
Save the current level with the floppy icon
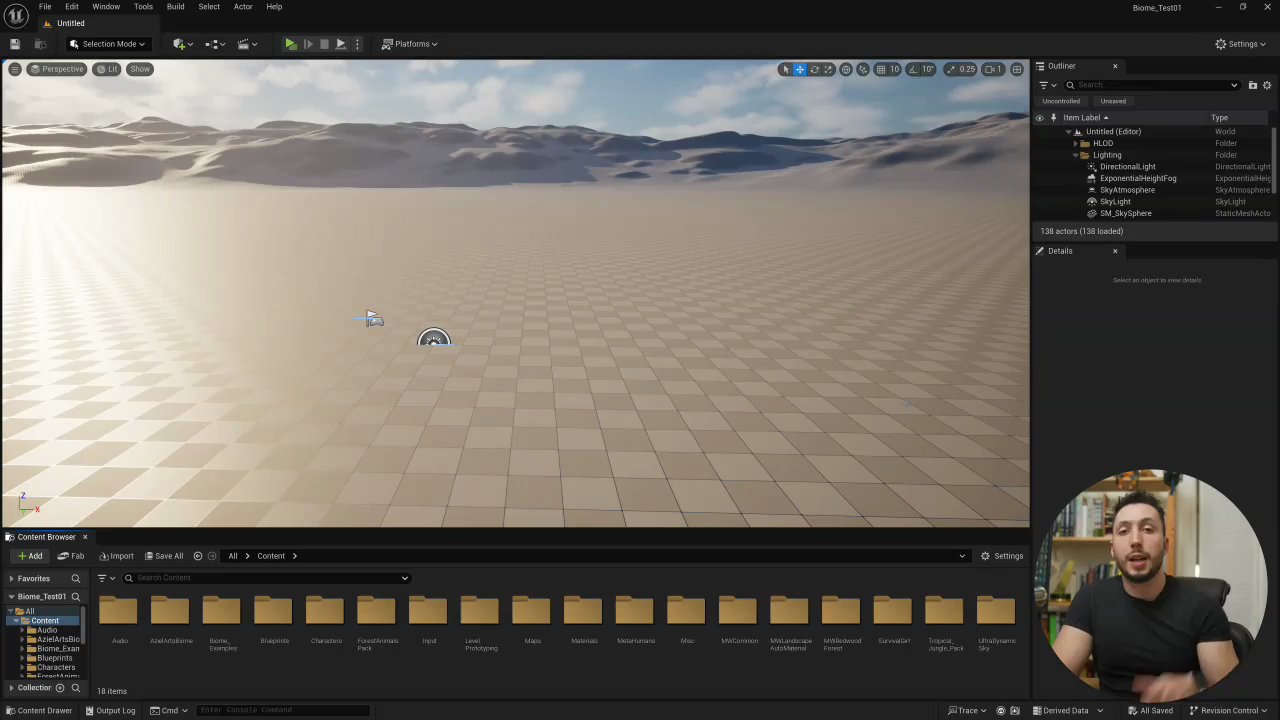click(15, 44)
